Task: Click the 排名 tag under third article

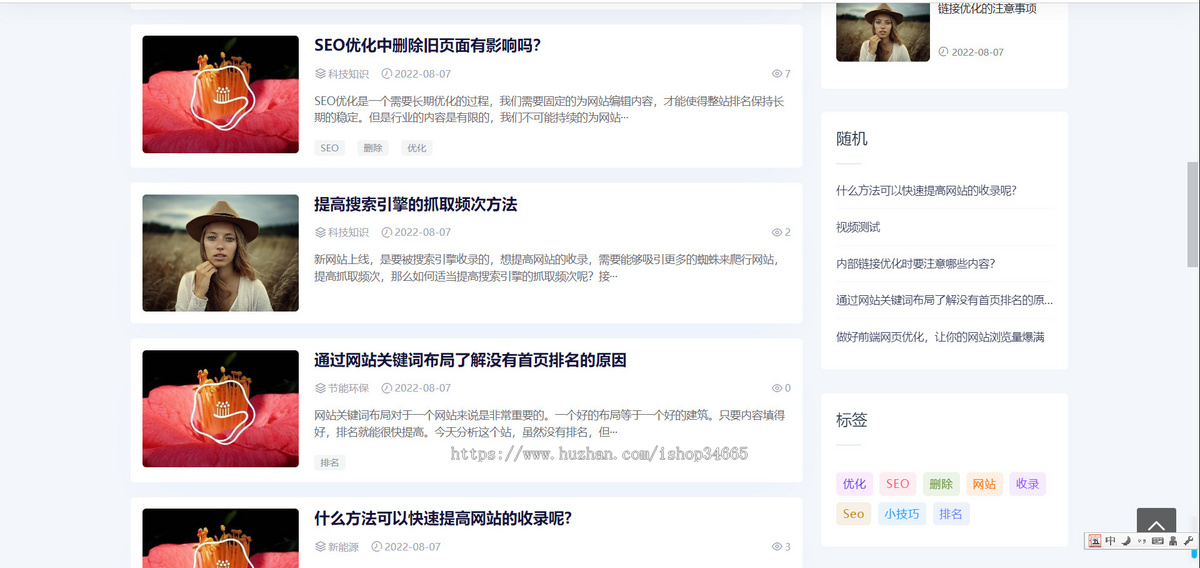Action: [x=330, y=463]
